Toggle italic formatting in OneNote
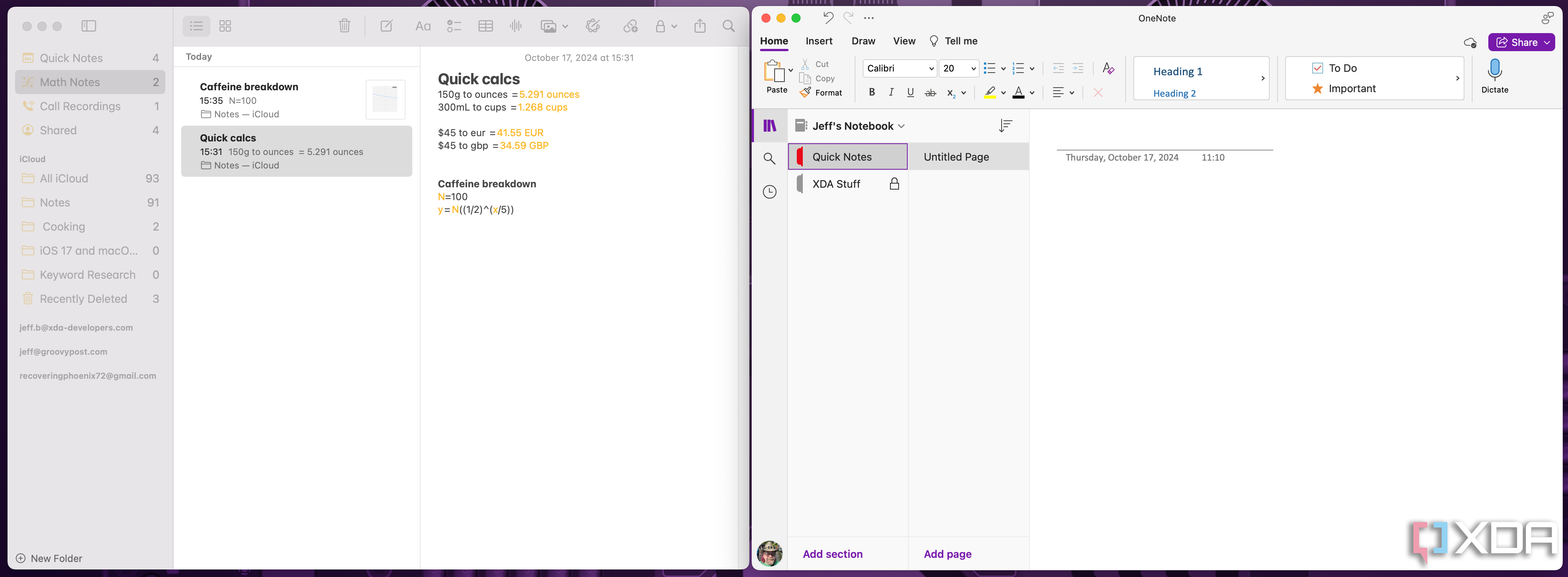 point(891,92)
